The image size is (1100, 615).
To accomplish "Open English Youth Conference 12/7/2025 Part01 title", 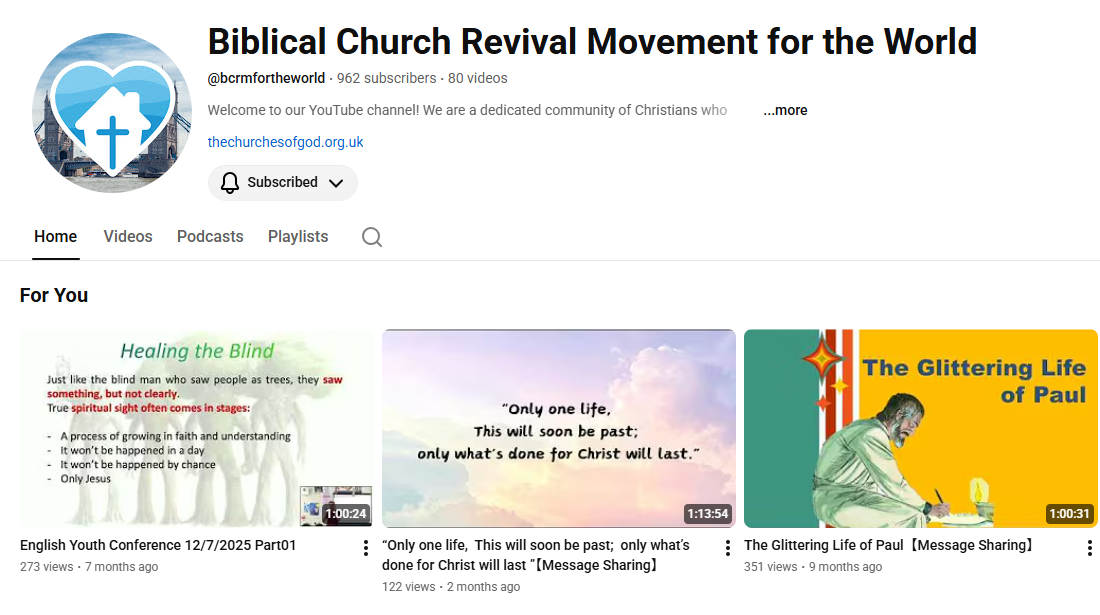I will [158, 545].
